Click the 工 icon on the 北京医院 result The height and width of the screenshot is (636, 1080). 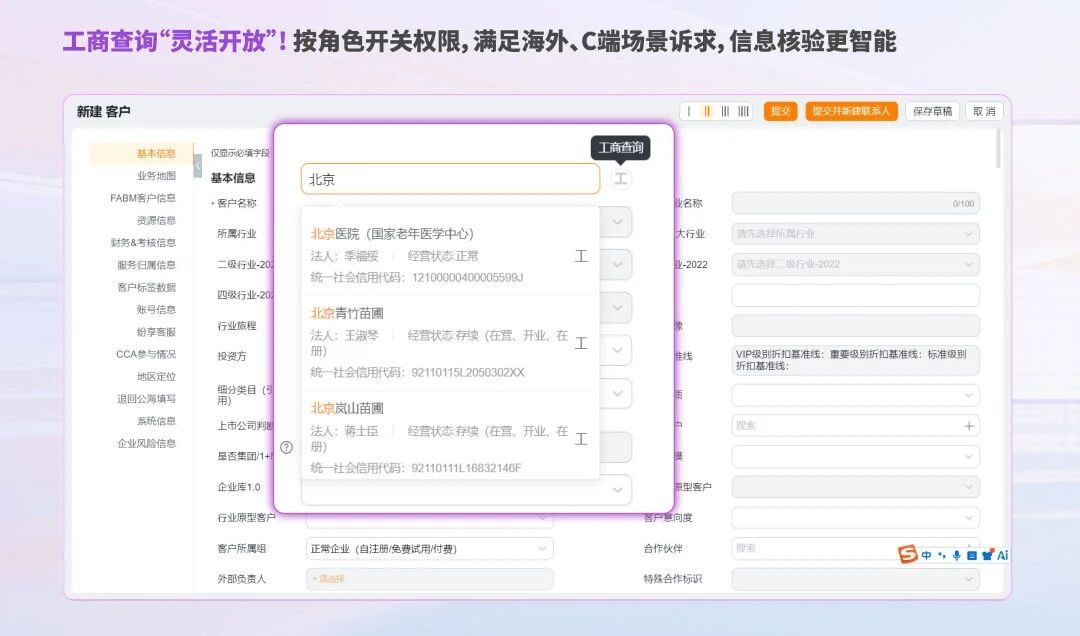pos(581,256)
